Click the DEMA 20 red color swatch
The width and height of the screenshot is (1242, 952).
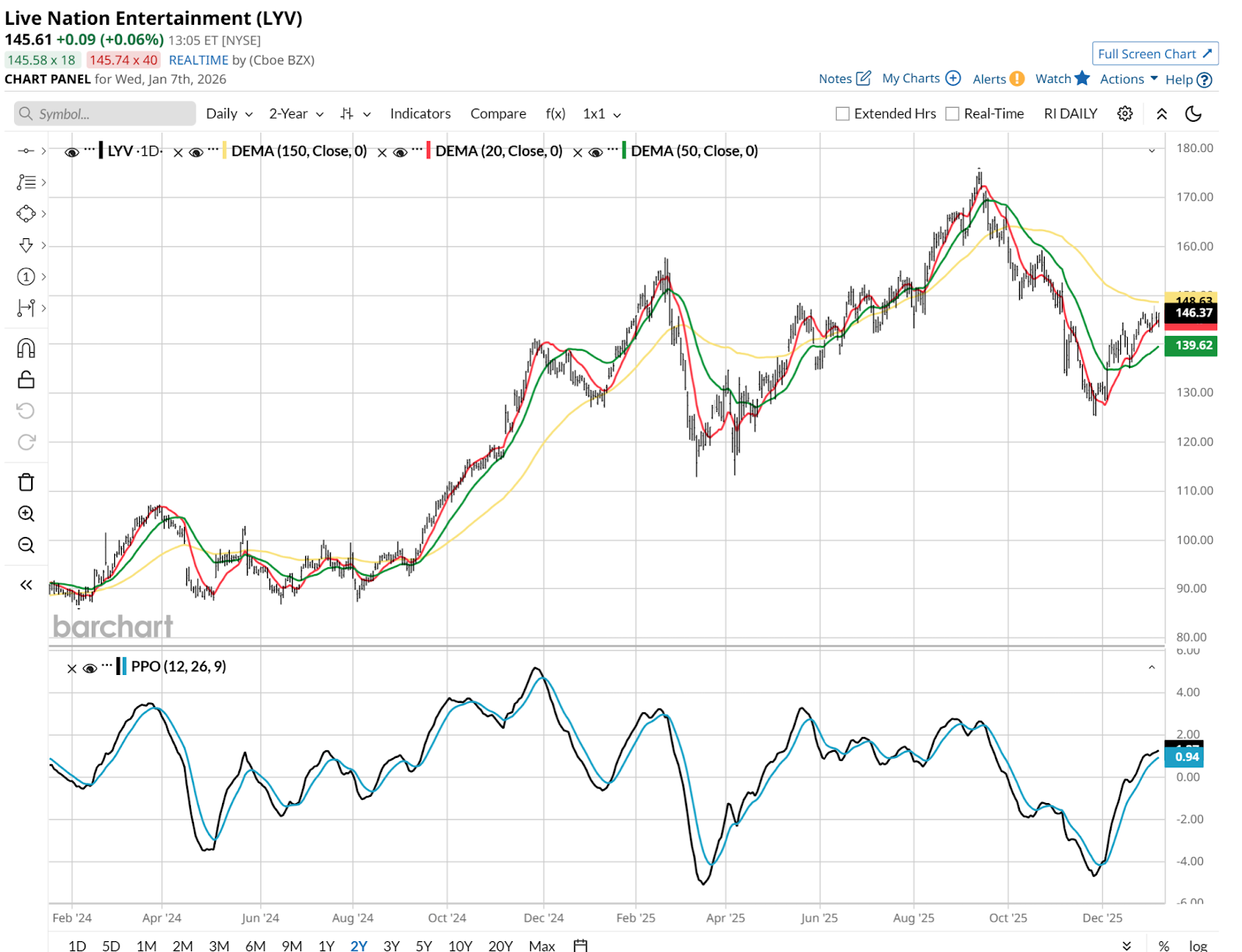pos(428,151)
